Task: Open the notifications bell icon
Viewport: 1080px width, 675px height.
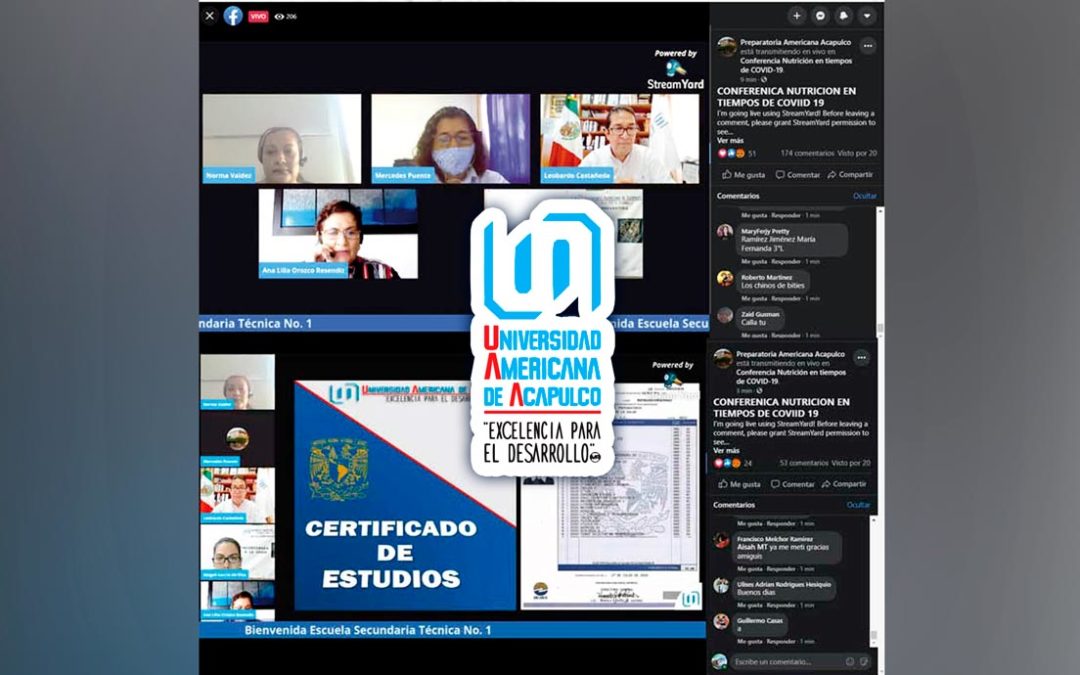Action: [844, 16]
